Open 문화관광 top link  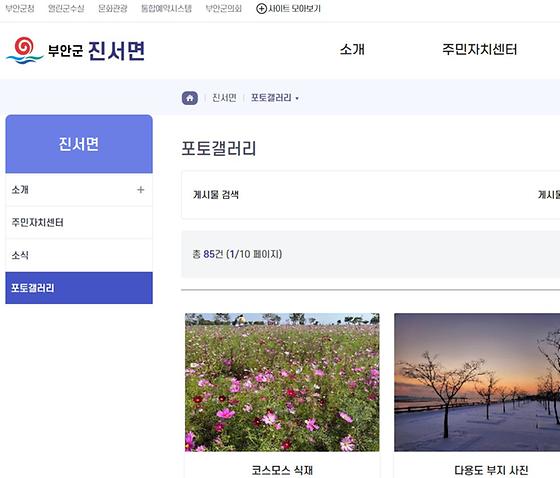pos(113,9)
